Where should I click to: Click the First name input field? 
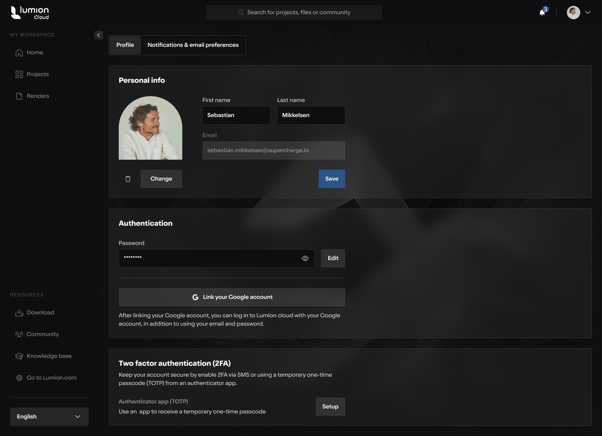point(236,115)
